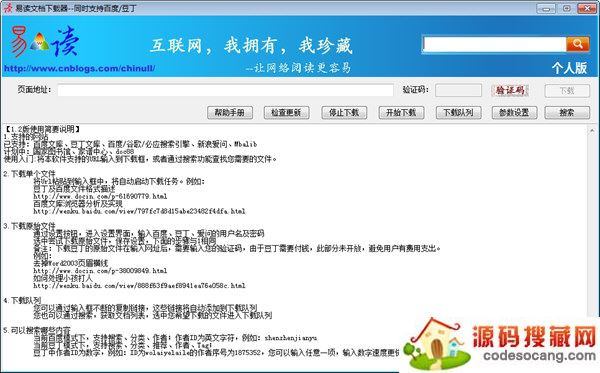
Task: Click the docin.com p-61690779 example URL text
Action: click(100, 196)
